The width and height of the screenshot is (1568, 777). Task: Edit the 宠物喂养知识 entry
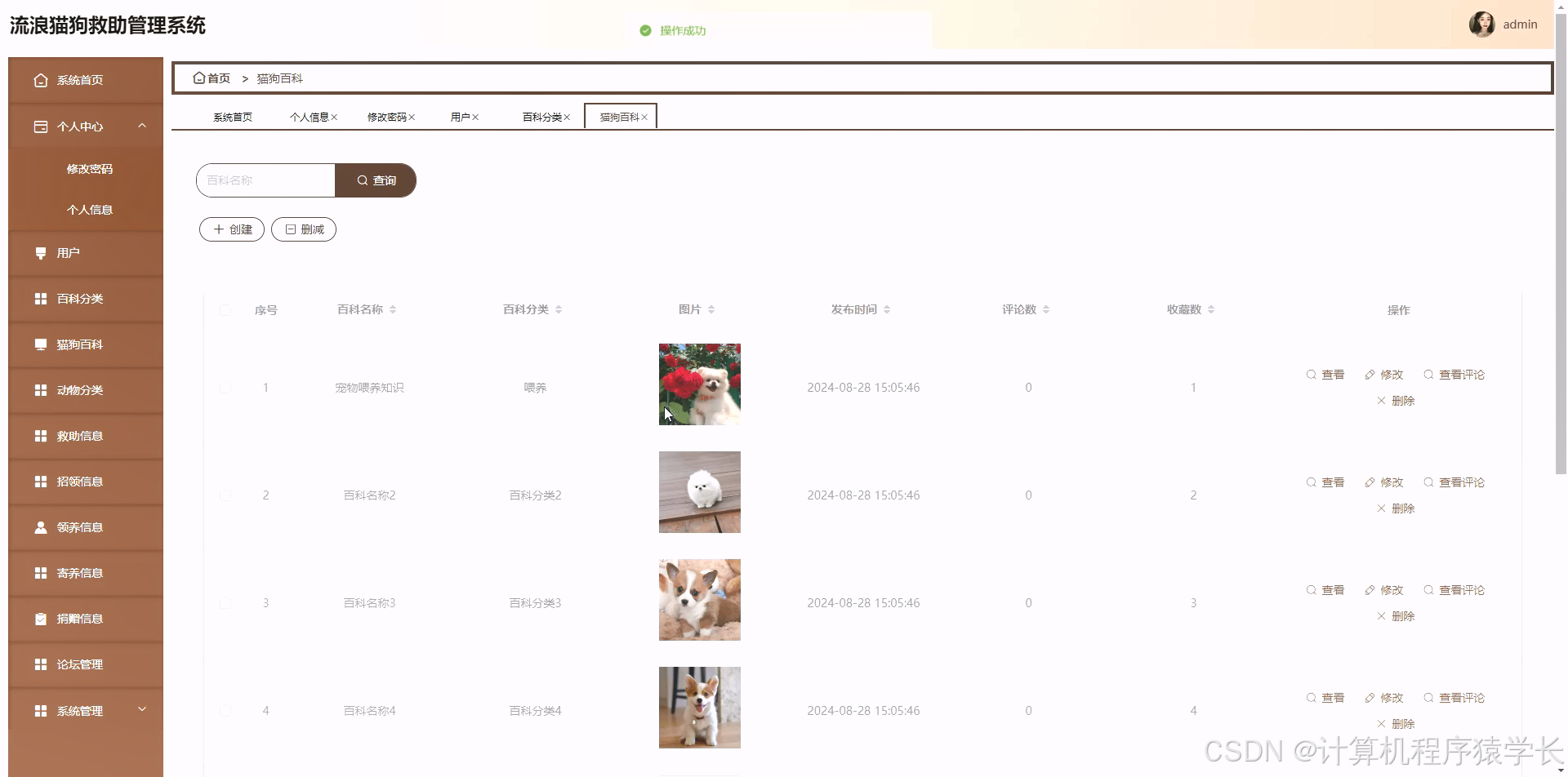(x=1383, y=375)
